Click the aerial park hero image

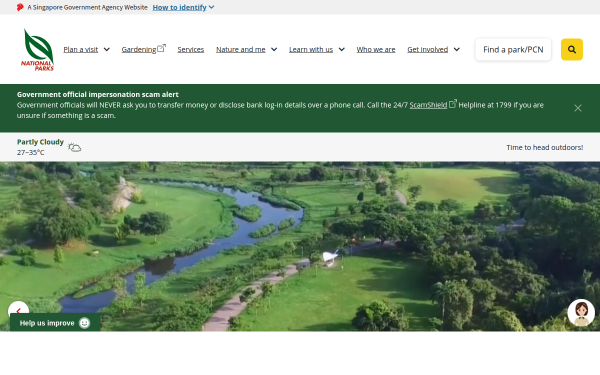(x=300, y=246)
